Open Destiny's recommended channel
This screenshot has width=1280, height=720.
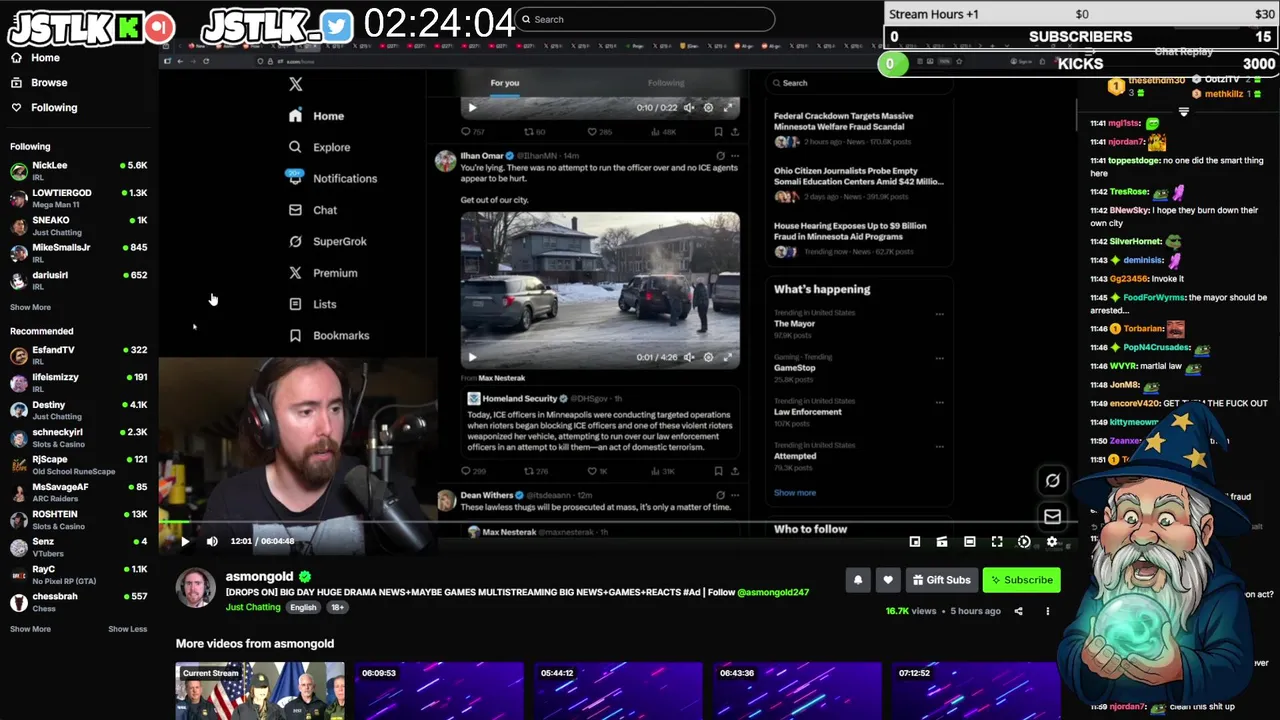click(79, 410)
